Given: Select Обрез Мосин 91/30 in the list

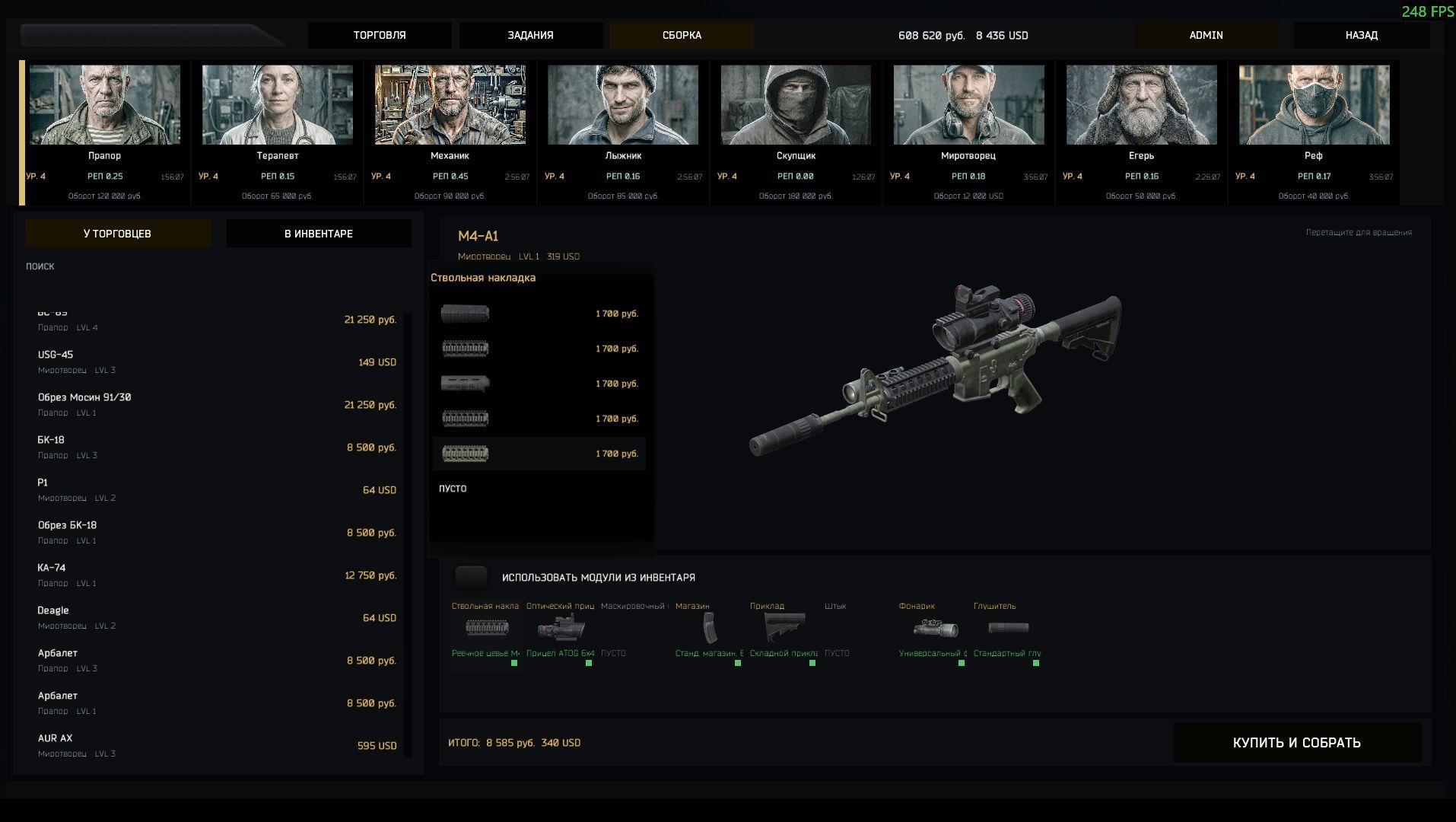Looking at the screenshot, I should [x=218, y=405].
